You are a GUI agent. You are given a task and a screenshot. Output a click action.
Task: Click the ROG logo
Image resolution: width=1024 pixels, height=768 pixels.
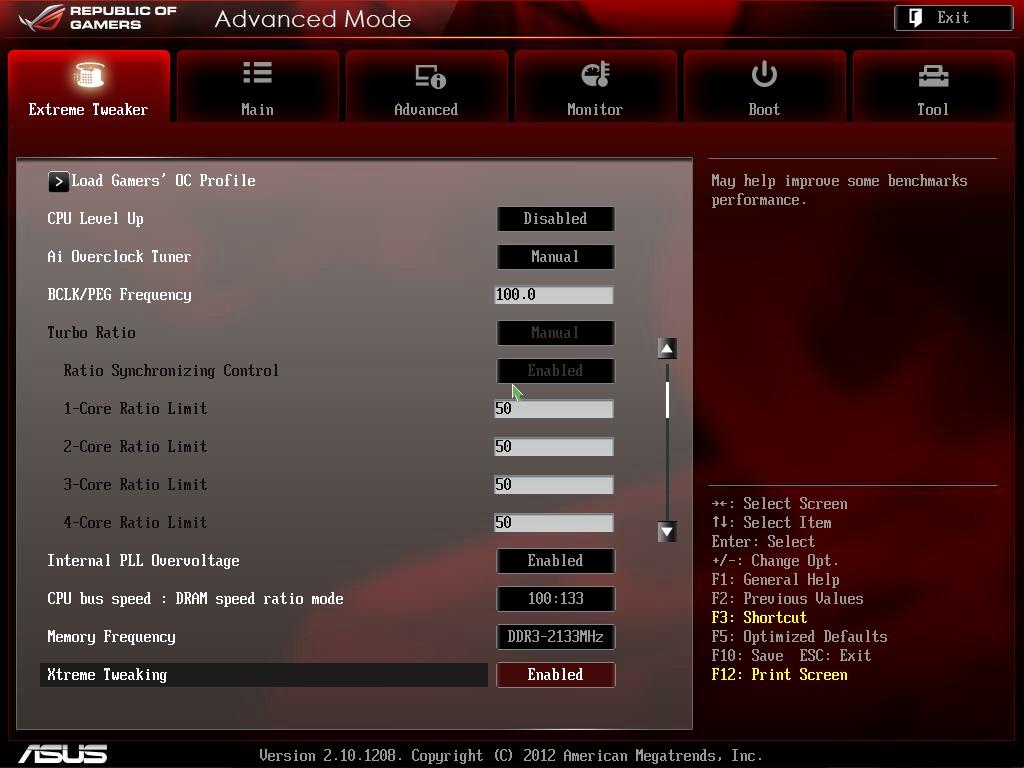(x=98, y=18)
